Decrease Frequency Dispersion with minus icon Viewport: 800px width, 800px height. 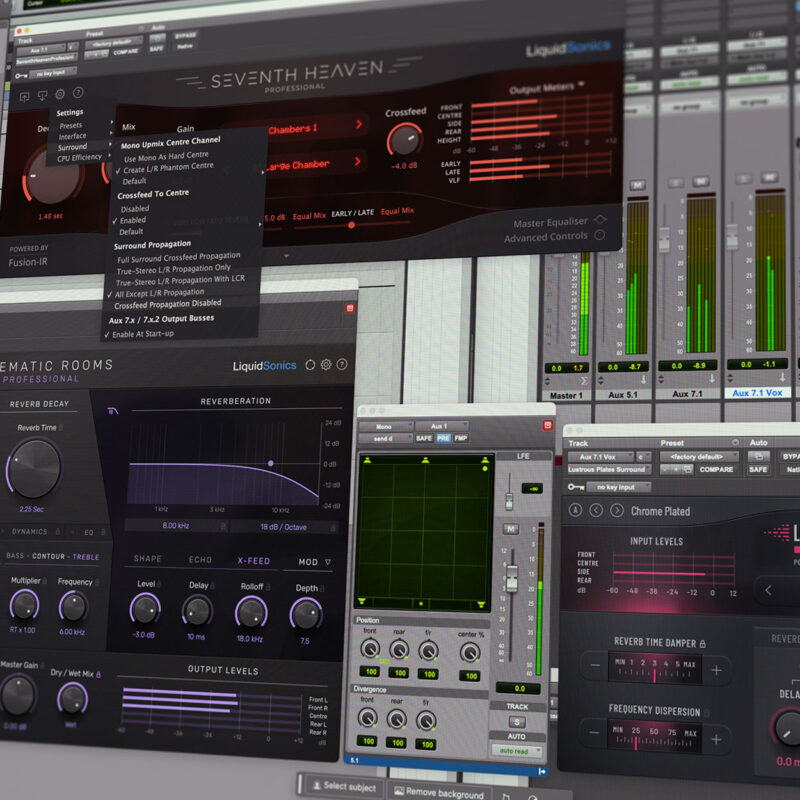tap(594, 732)
